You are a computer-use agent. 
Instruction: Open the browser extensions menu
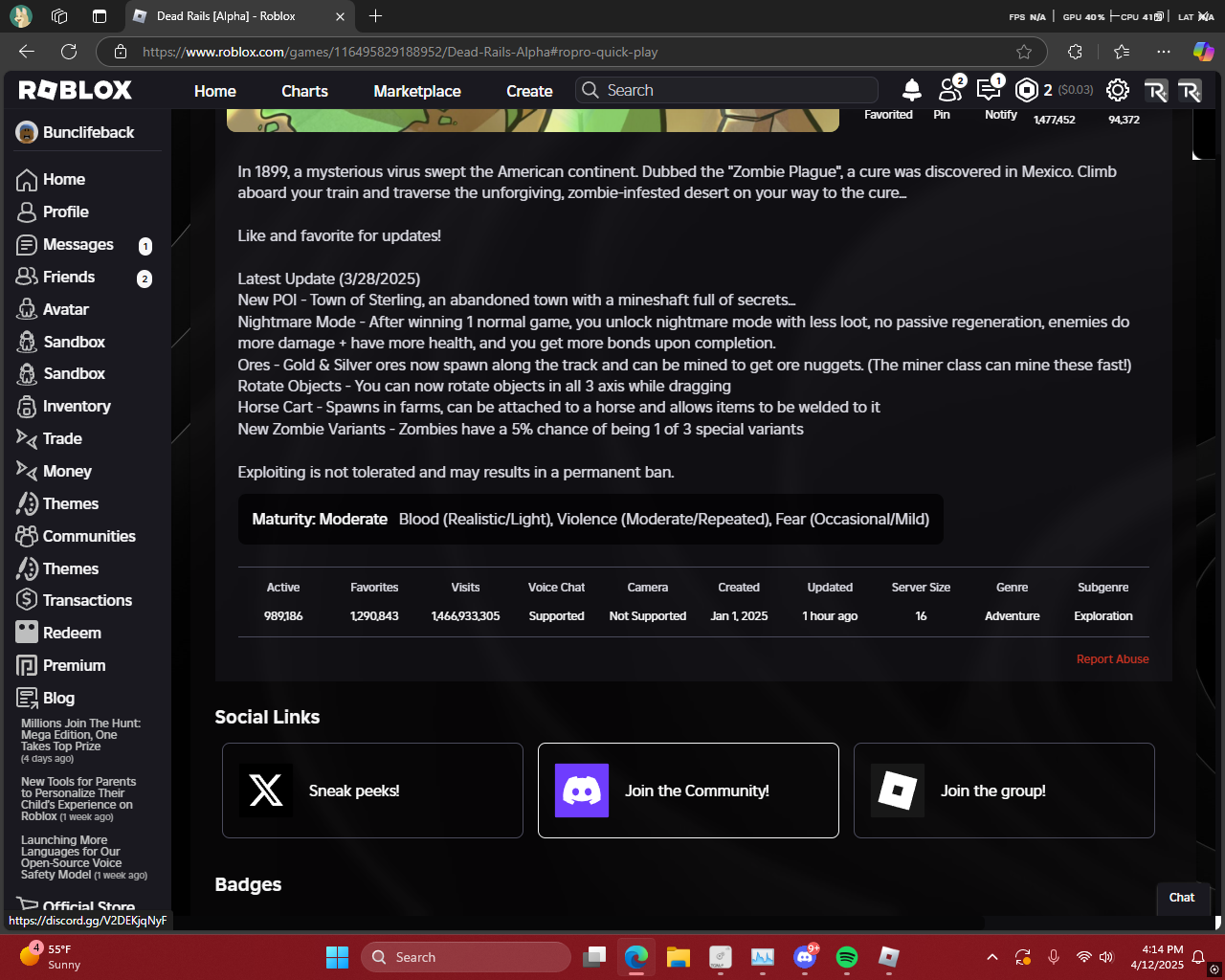click(1075, 52)
